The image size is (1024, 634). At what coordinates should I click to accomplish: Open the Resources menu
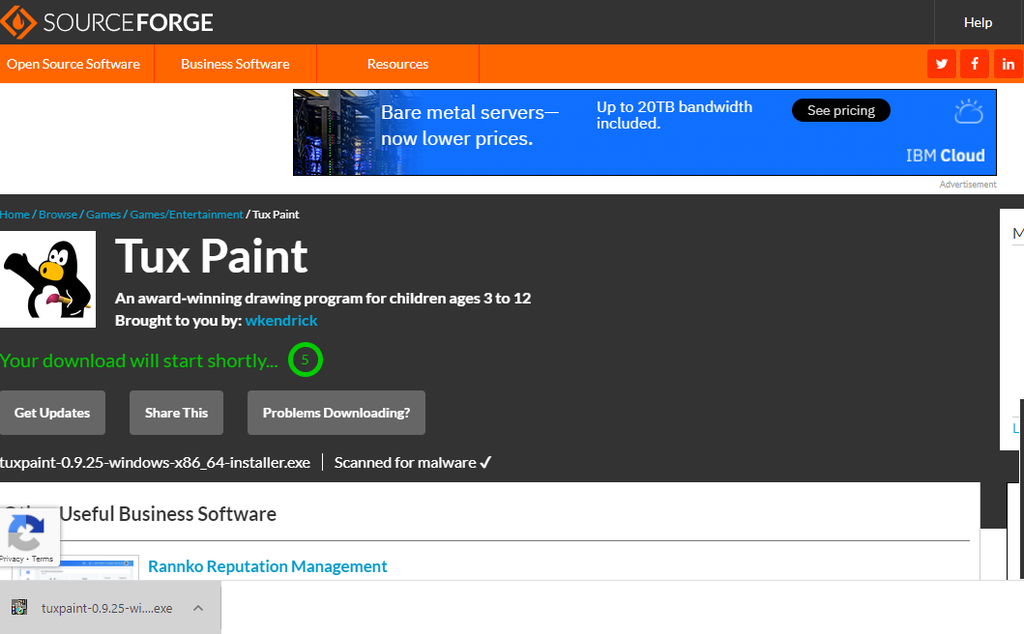tap(398, 64)
